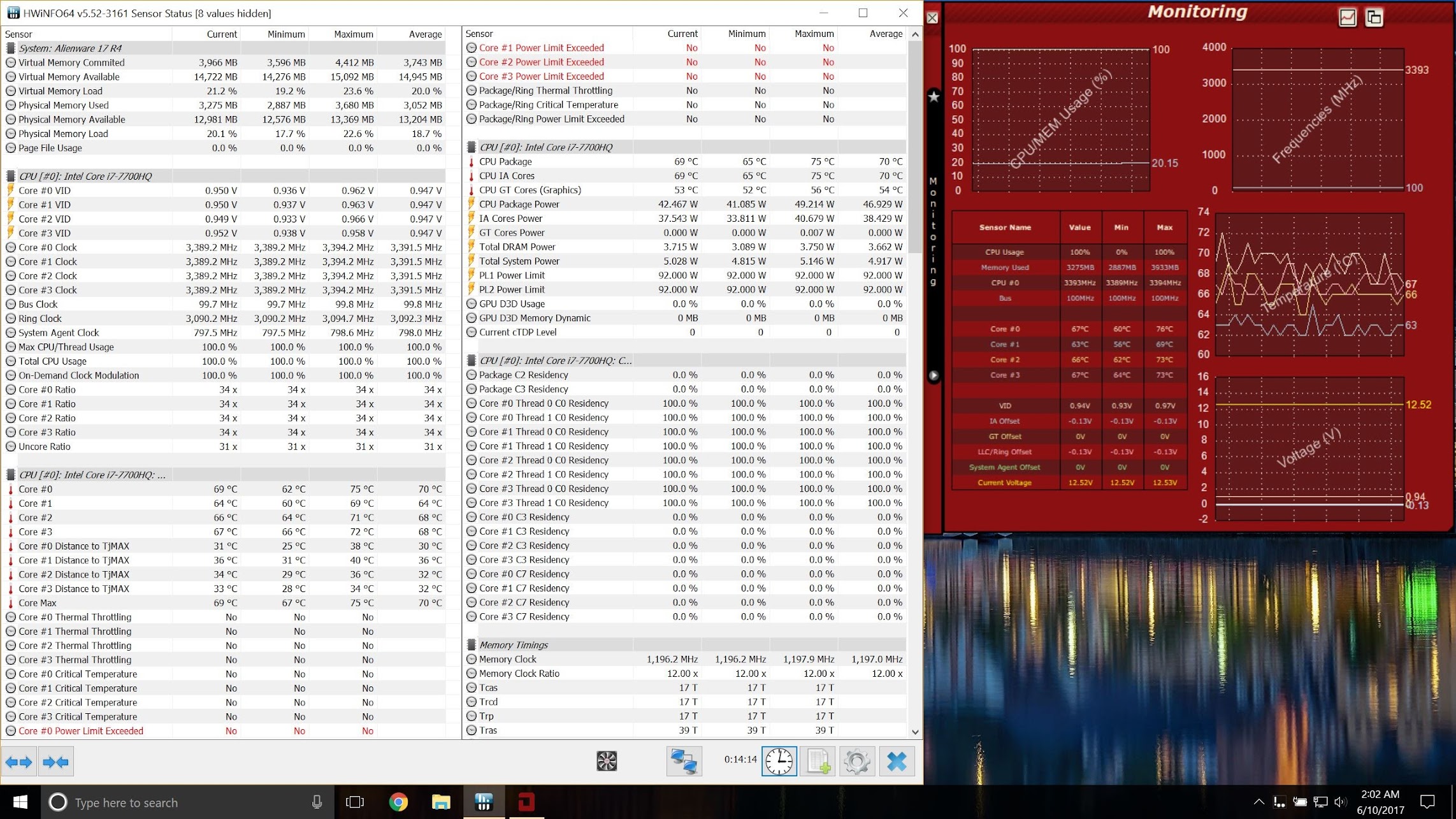Click the scroll up arrow of sensor list
Viewport: 1456px width, 819px height.
[x=915, y=34]
